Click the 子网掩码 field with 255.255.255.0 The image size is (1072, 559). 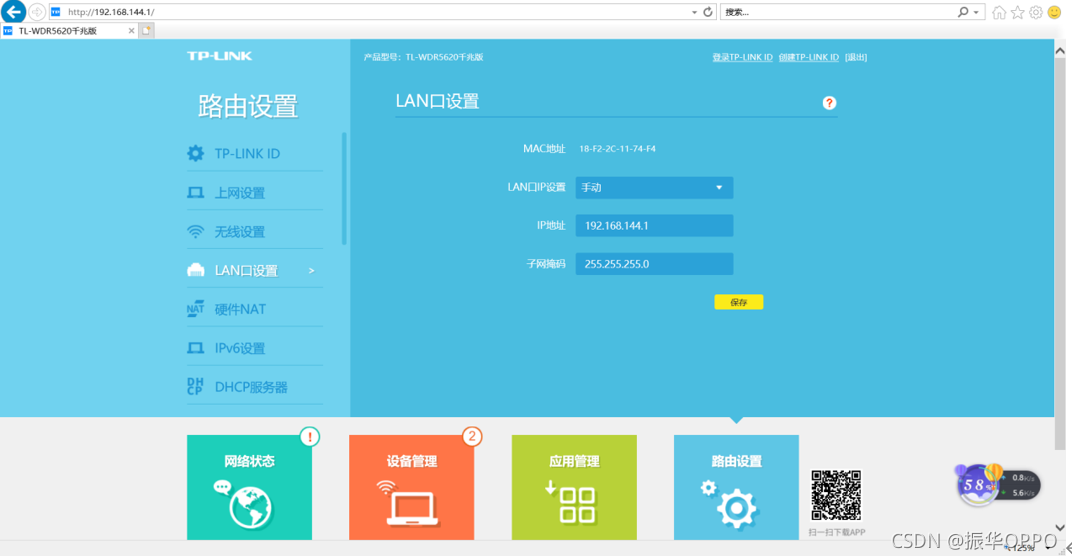tap(654, 264)
